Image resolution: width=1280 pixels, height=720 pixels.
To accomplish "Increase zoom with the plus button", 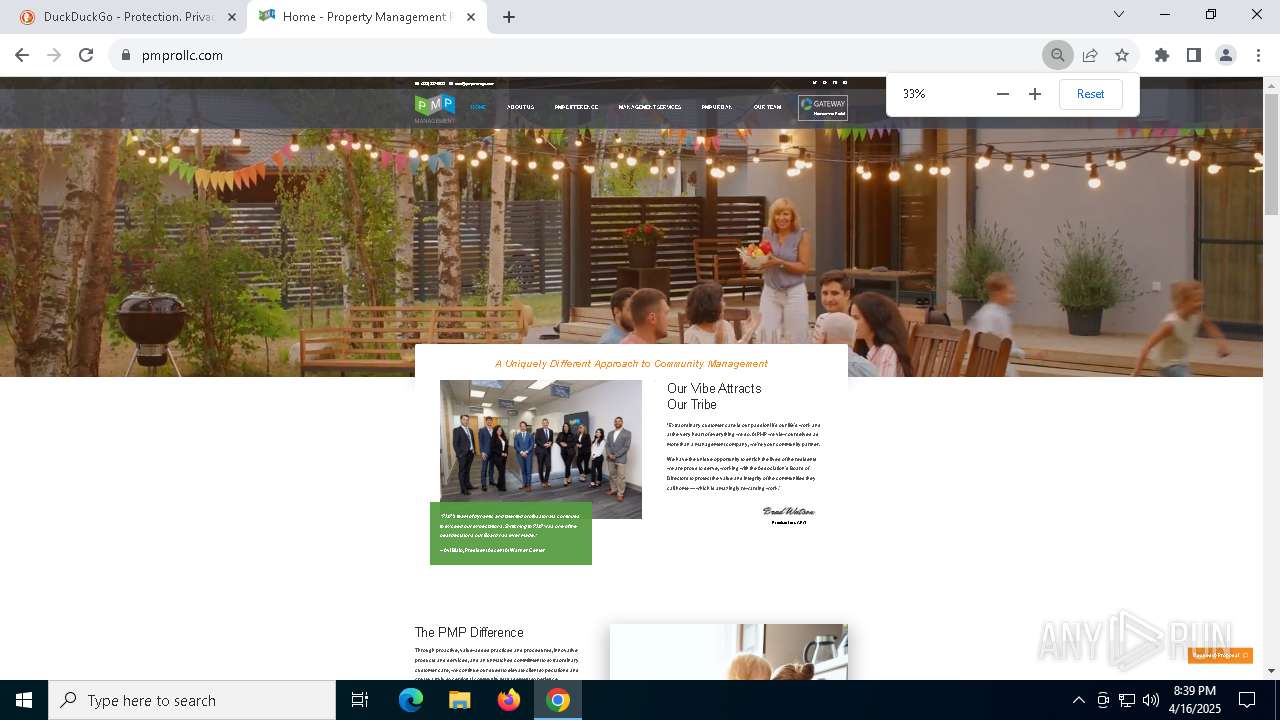I will [x=1035, y=94].
